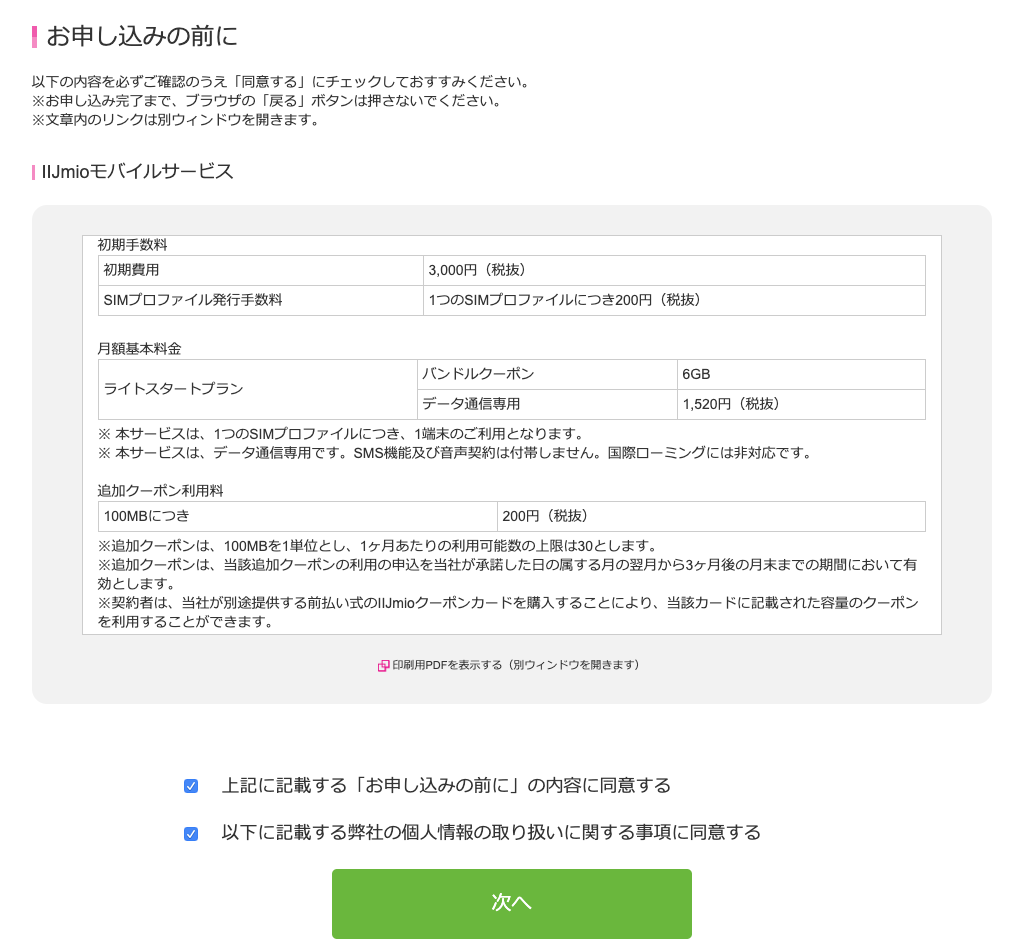Open the 印刷用PDFを表示する link
The width and height of the screenshot is (1016, 951).
click(x=516, y=665)
